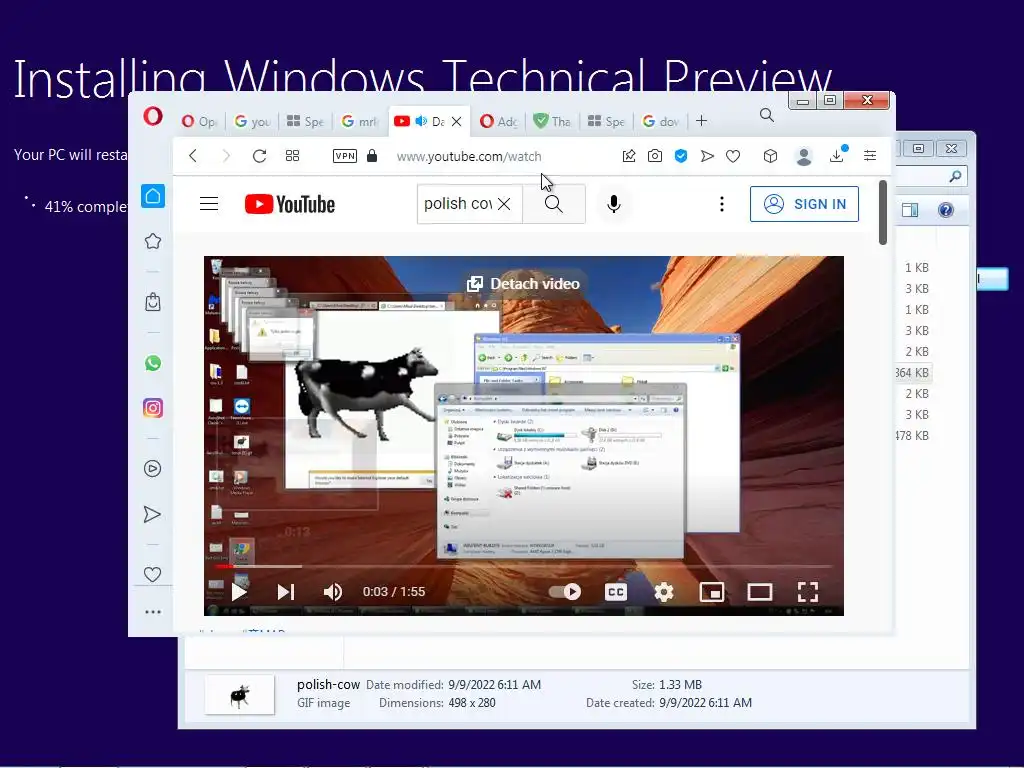Add page to bookmarks with heart icon
This screenshot has width=1024, height=768.
[733, 156]
